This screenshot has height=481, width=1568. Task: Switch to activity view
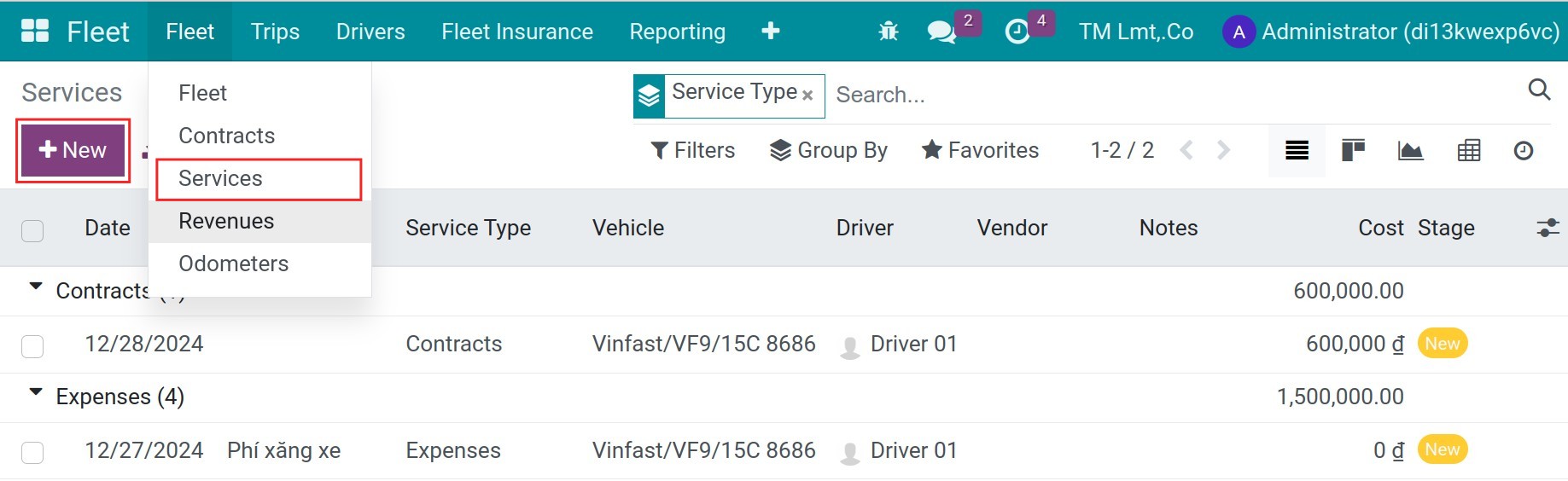[1524, 151]
